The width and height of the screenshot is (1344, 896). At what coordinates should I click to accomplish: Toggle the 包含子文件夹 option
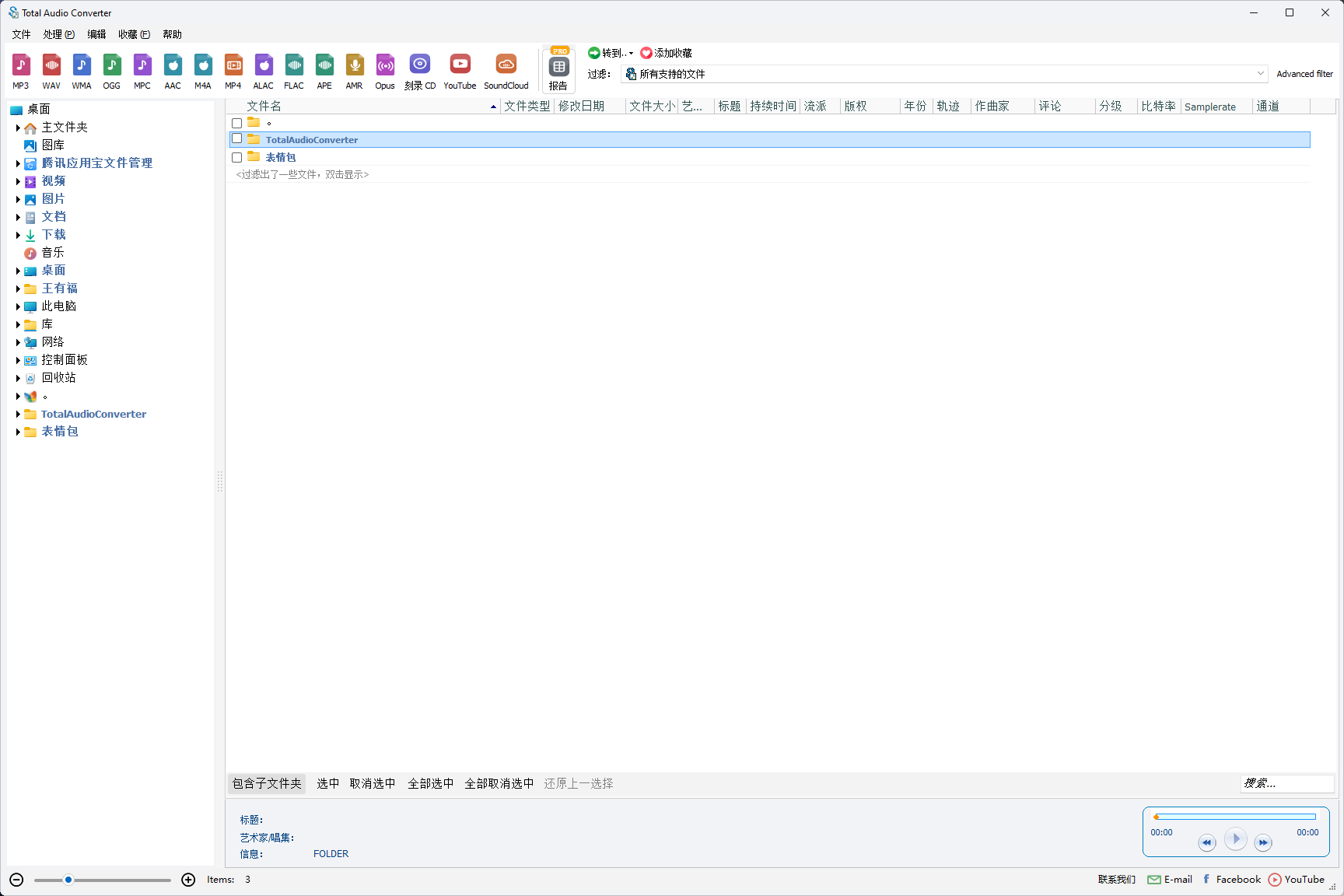[267, 783]
